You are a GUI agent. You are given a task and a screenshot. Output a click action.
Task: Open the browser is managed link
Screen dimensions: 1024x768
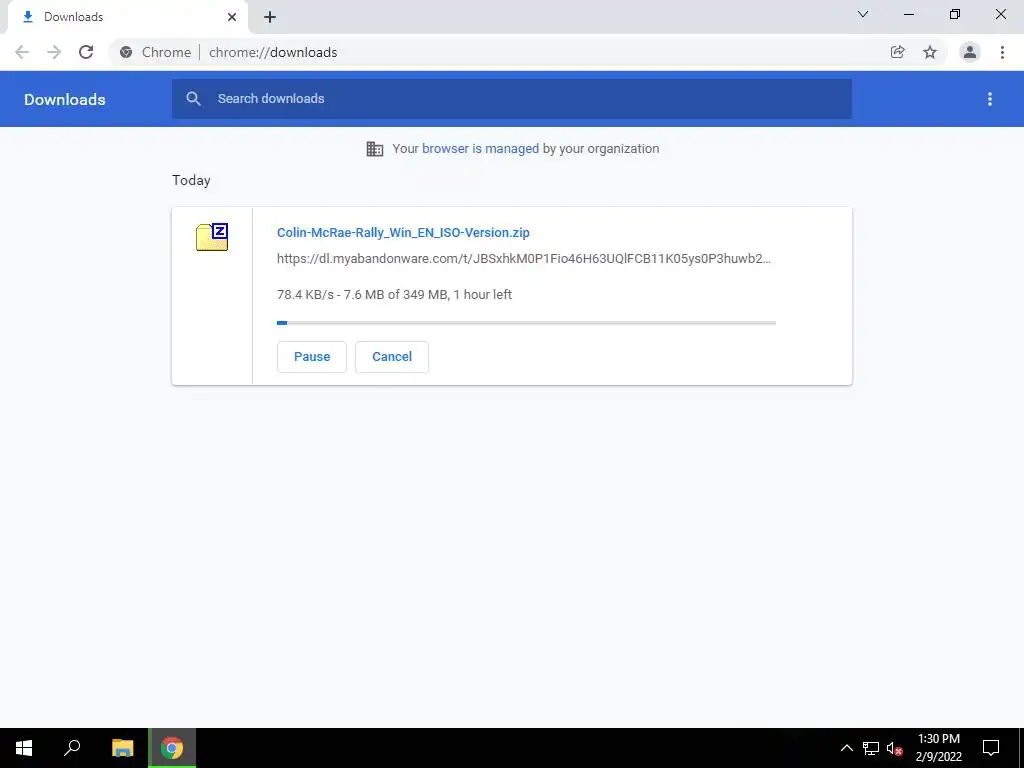(x=480, y=149)
